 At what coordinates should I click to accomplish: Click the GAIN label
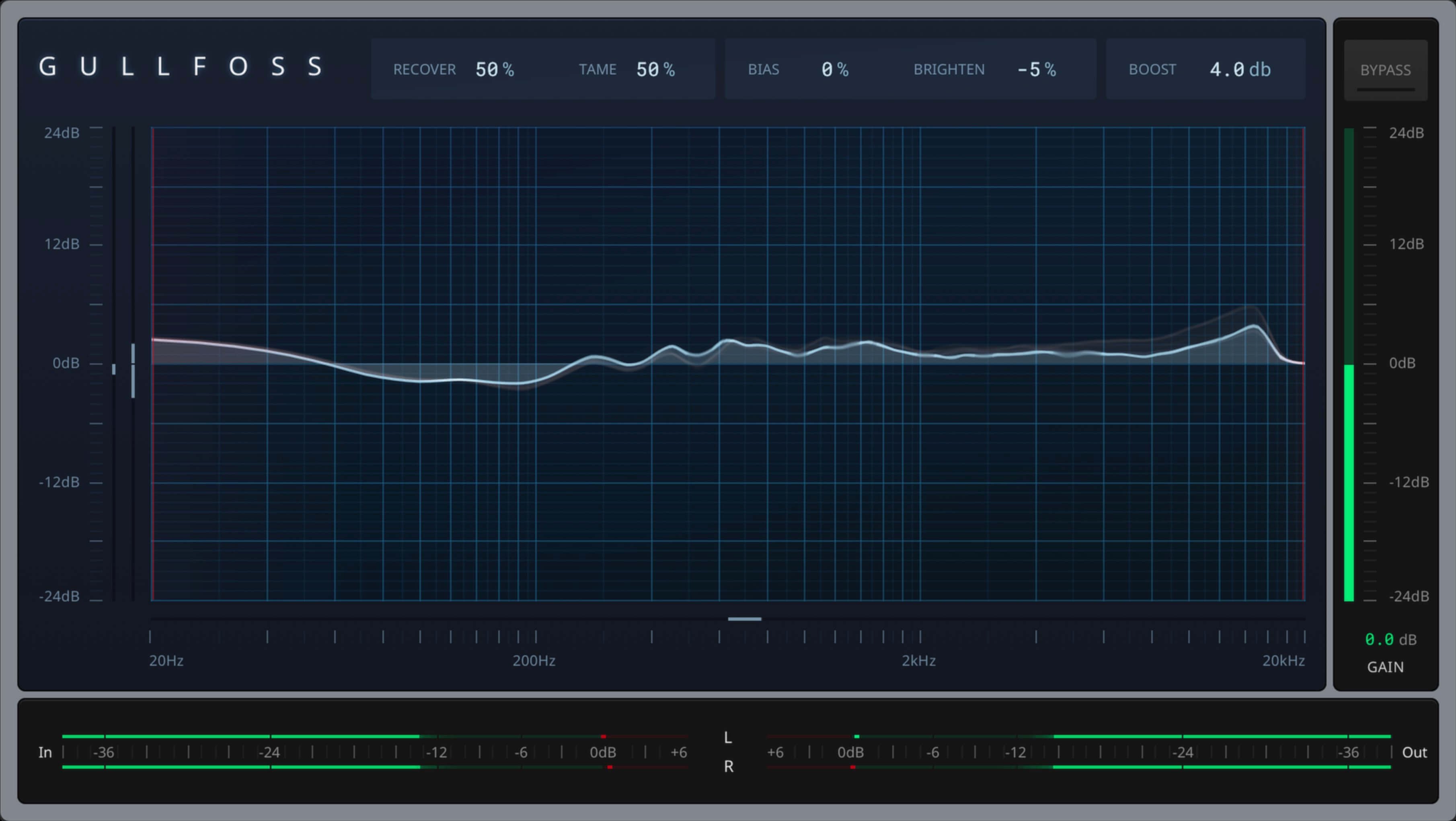1385,667
